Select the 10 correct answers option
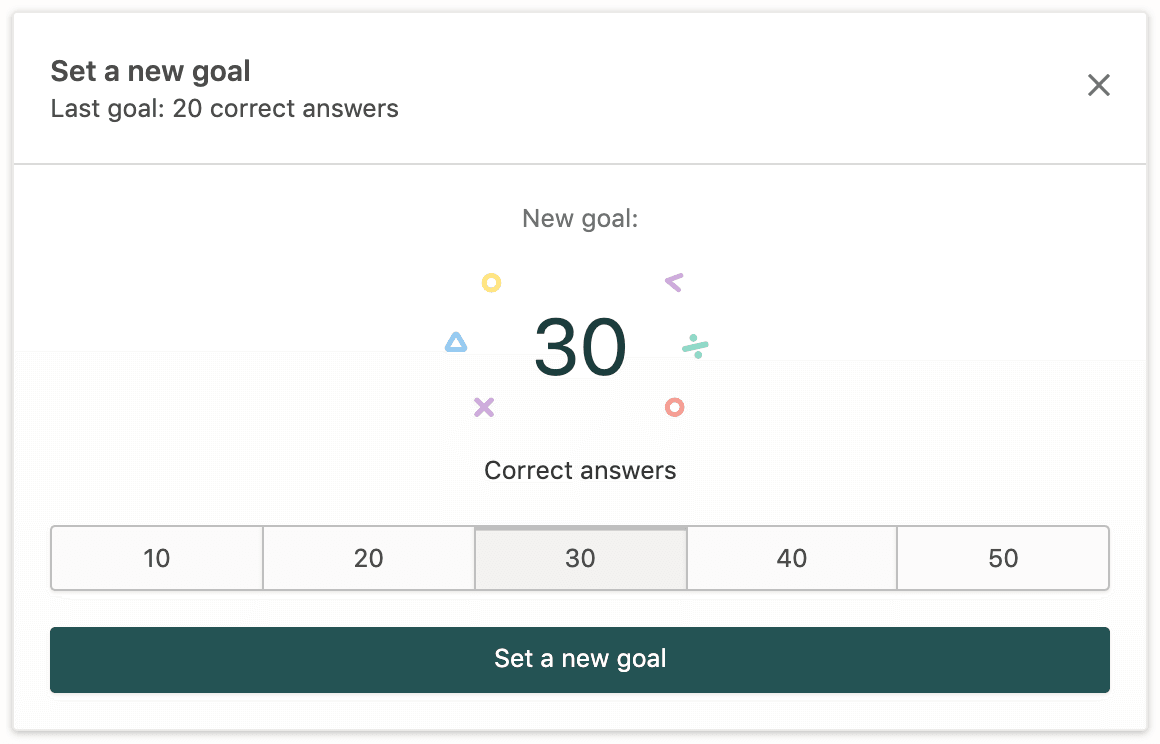 (157, 558)
